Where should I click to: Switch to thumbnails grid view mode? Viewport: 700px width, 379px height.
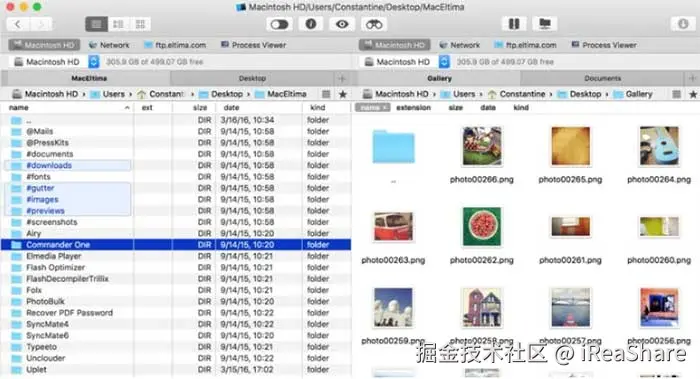click(140, 24)
